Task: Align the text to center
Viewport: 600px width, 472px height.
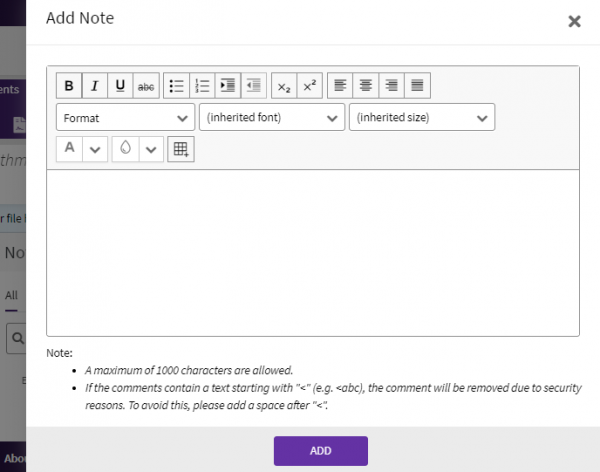Action: click(x=366, y=86)
